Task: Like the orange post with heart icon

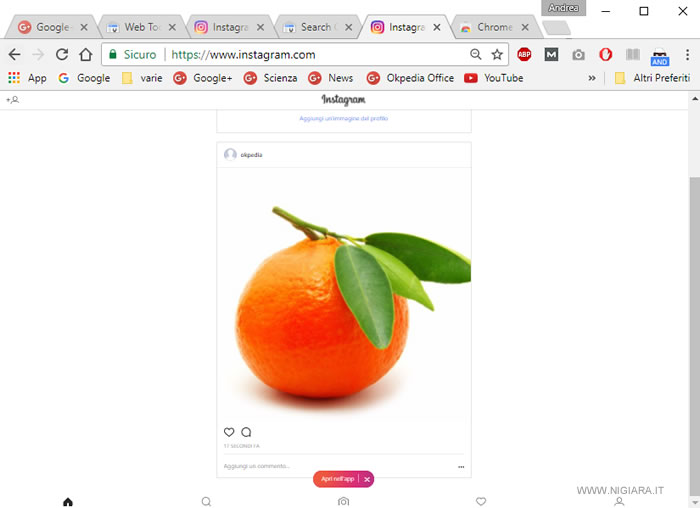Action: (x=229, y=432)
